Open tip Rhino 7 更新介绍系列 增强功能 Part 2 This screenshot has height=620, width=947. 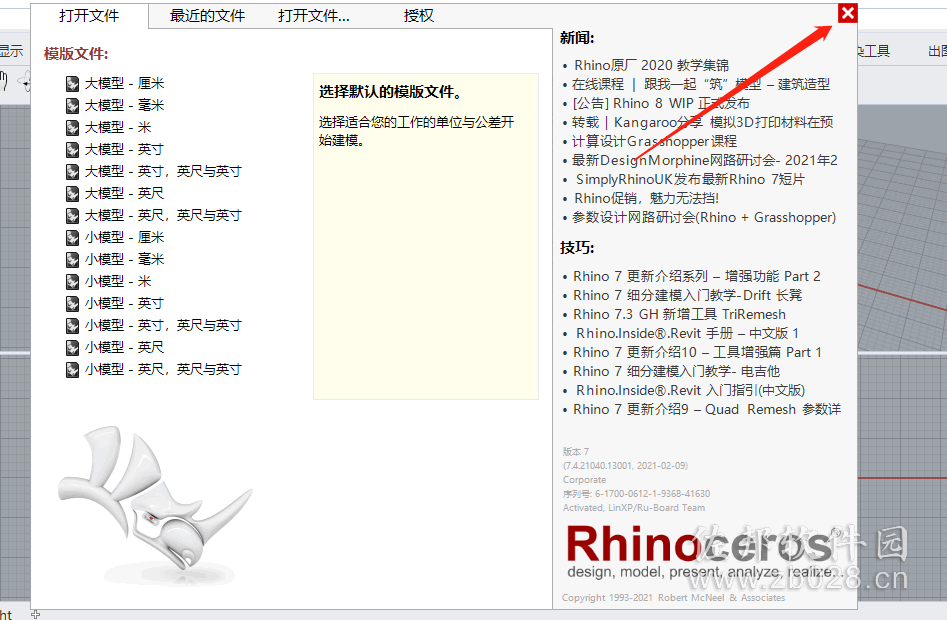pos(696,276)
